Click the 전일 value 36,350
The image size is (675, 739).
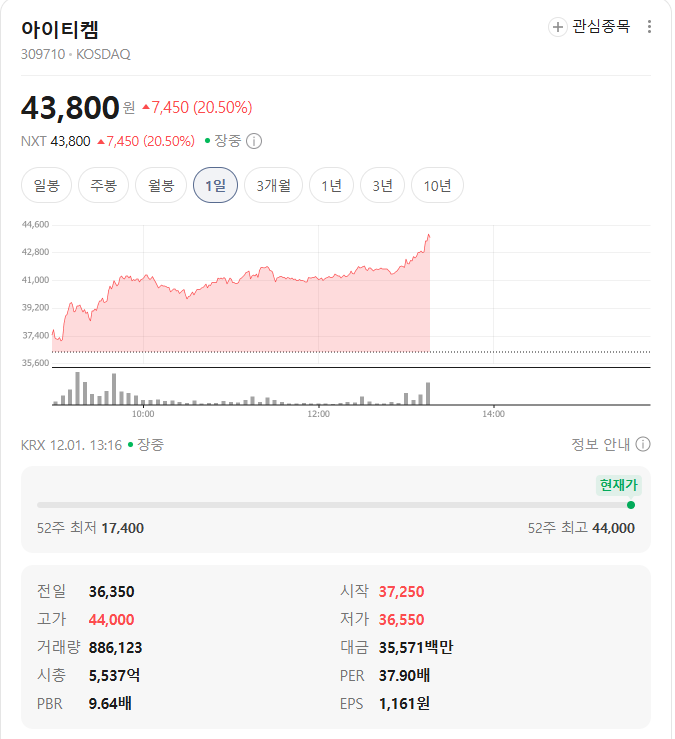pyautogui.click(x=112, y=591)
